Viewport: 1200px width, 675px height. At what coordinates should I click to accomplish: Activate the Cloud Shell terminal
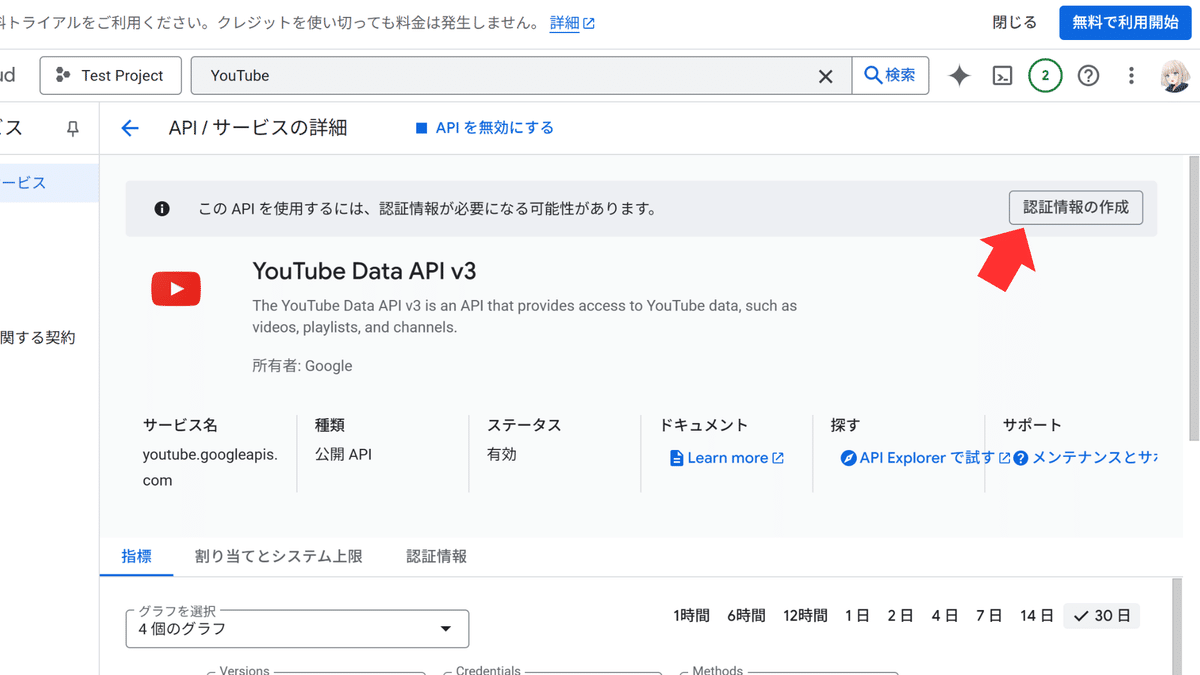1002,75
